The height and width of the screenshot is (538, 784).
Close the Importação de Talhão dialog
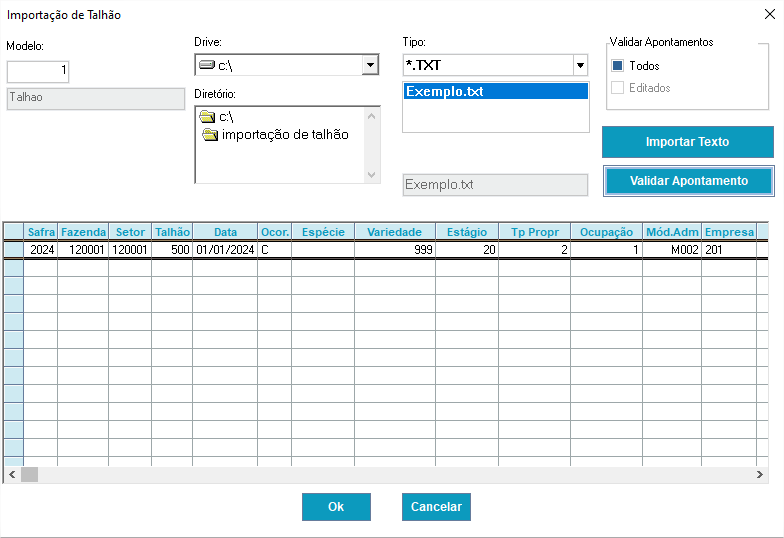click(770, 14)
